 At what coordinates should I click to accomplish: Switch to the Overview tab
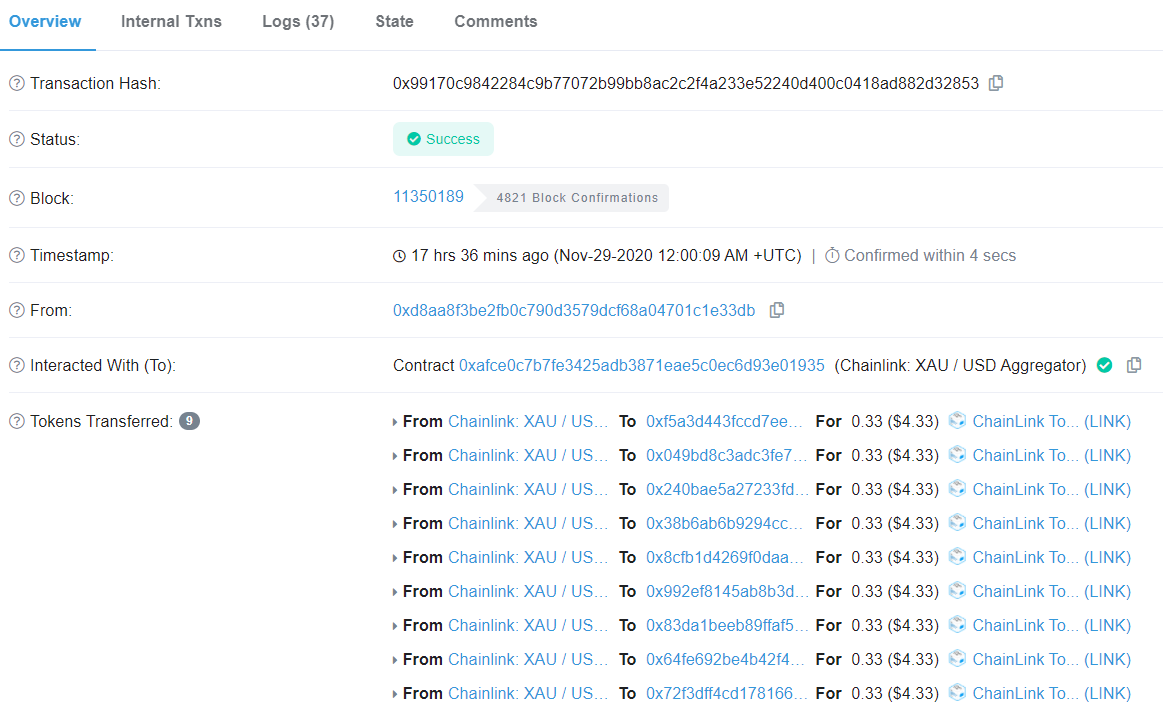pyautogui.click(x=45, y=22)
